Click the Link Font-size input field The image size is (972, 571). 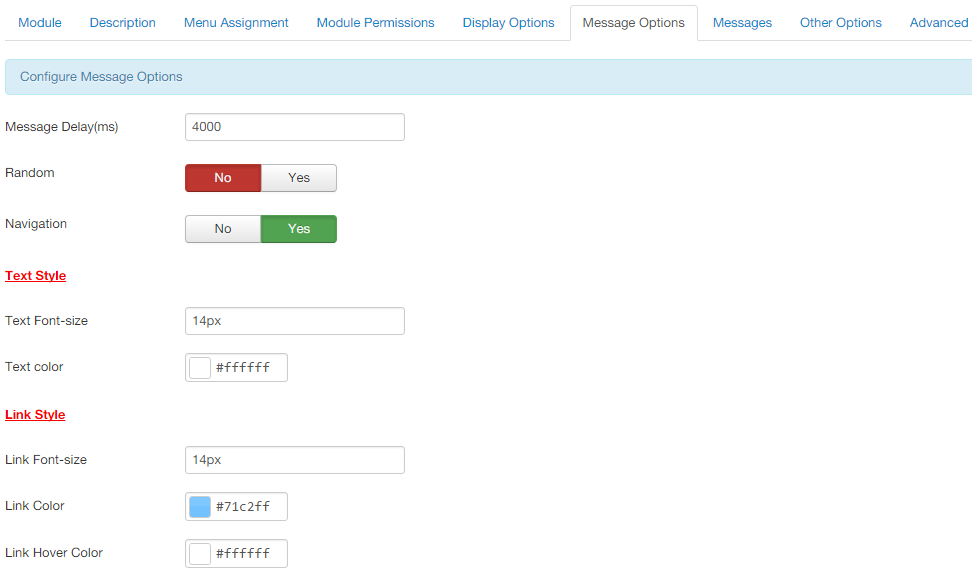click(x=295, y=460)
